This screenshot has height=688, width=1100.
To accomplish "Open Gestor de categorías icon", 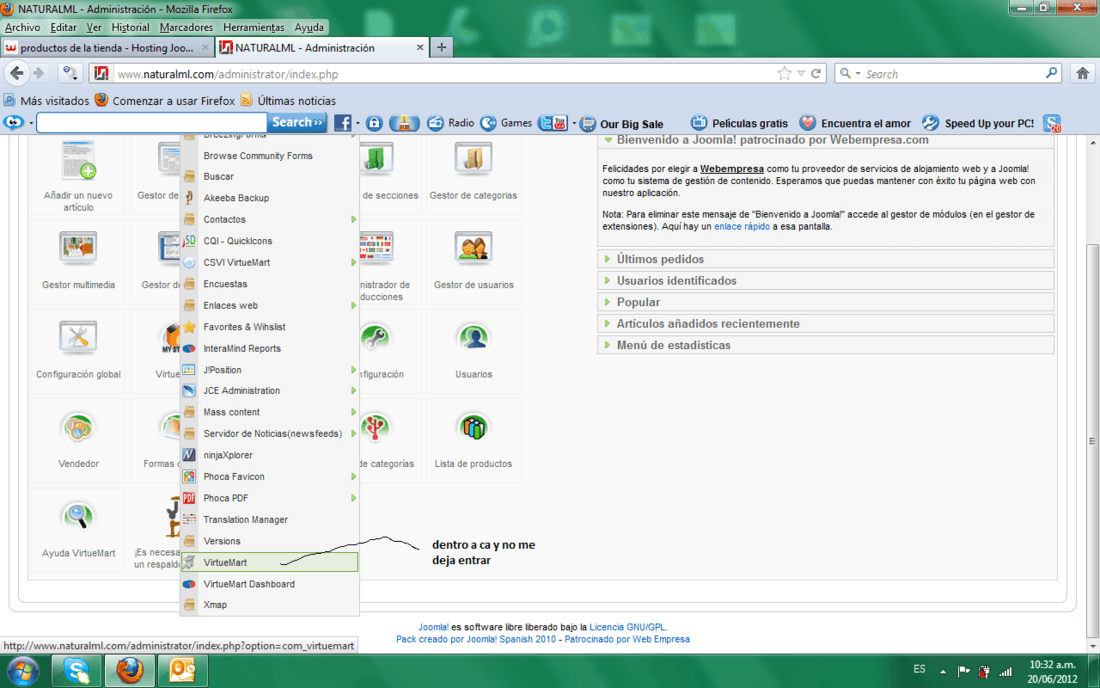I will tap(473, 159).
